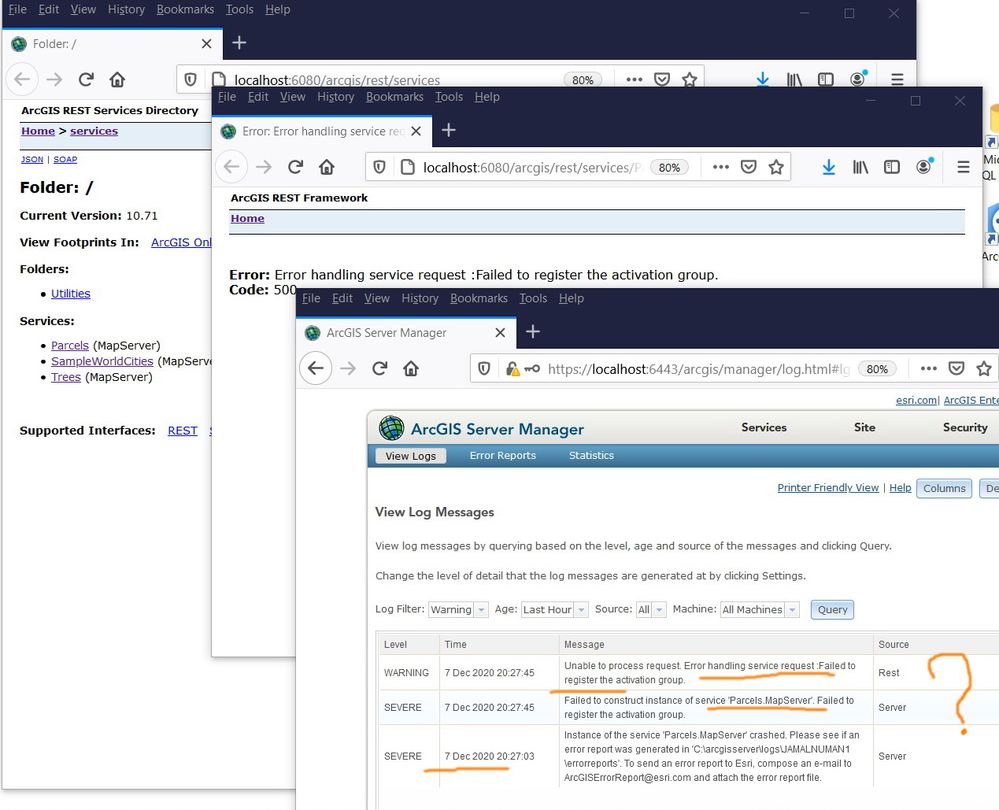The height and width of the screenshot is (810, 999).
Task: Bookmark star in Error window
Action: pyautogui.click(x=776, y=167)
